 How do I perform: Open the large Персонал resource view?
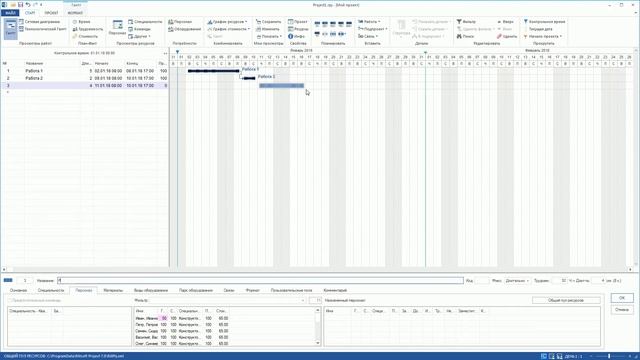117,28
